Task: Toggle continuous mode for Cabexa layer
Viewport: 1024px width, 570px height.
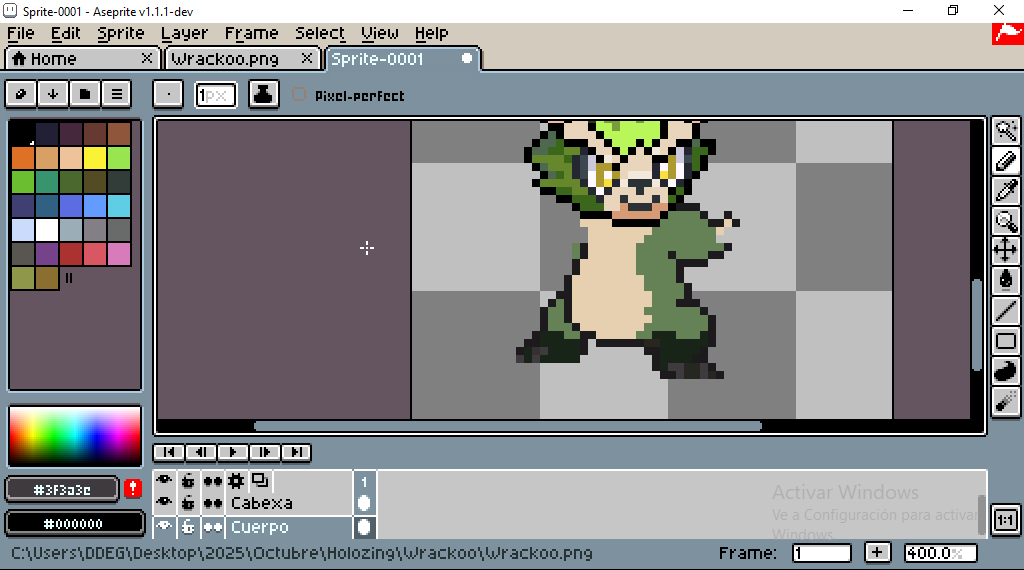Action: pyautogui.click(x=212, y=503)
